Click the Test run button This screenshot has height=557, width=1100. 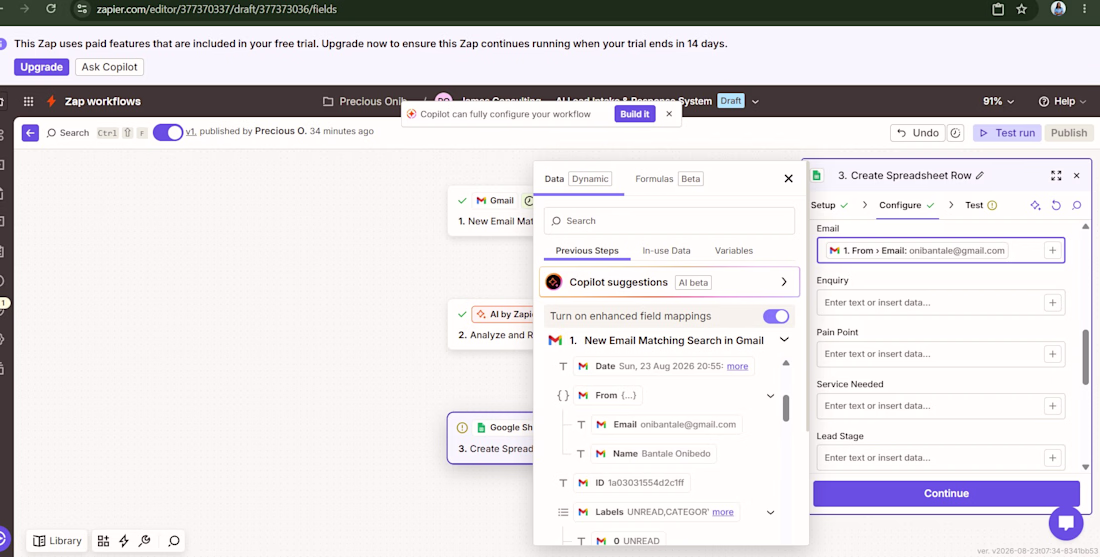pyautogui.click(x=1007, y=133)
